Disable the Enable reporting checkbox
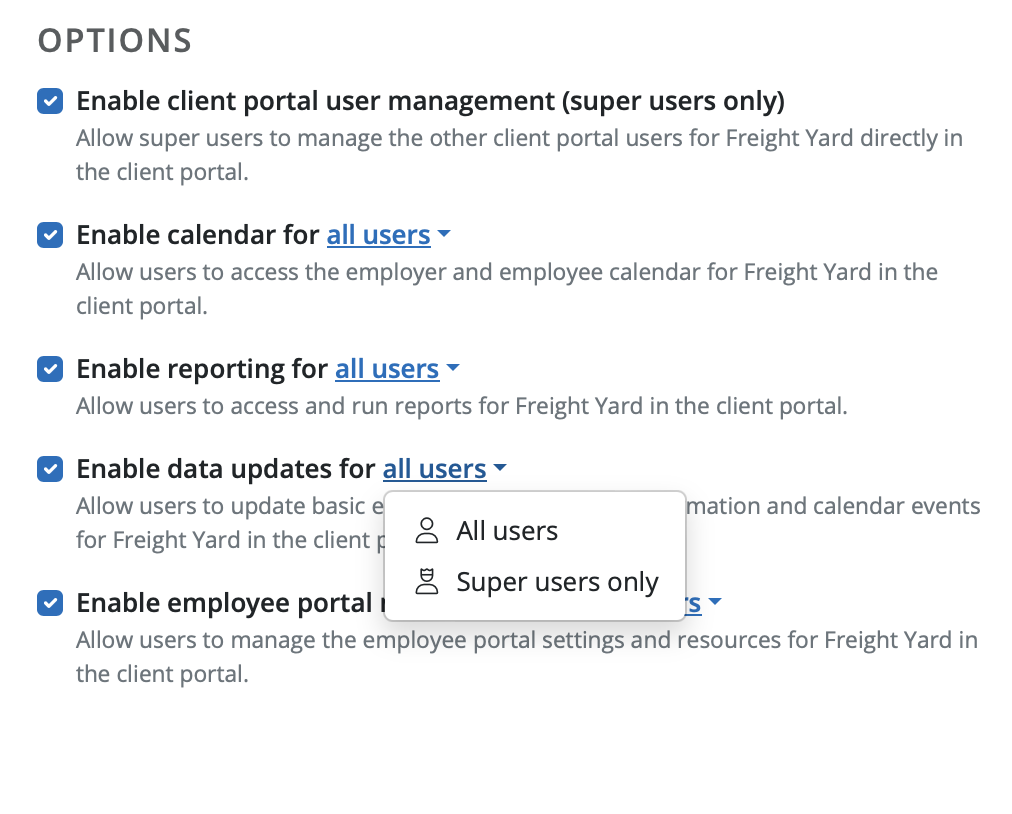This screenshot has width=1012, height=814. pos(50,369)
